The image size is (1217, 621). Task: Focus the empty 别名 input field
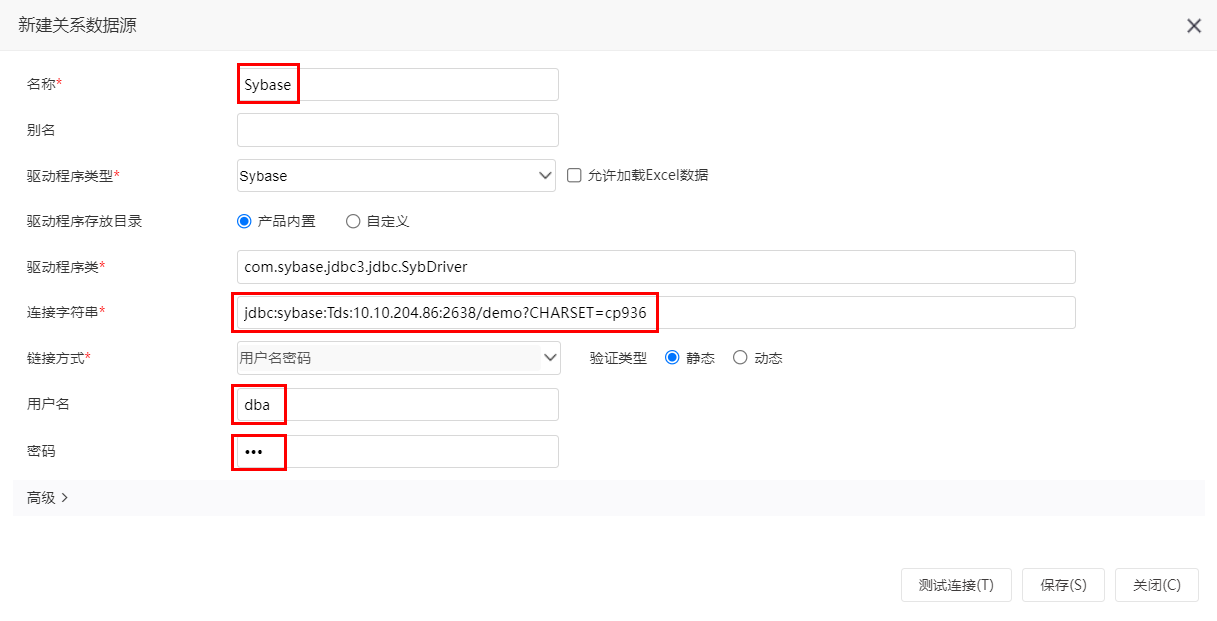click(398, 130)
